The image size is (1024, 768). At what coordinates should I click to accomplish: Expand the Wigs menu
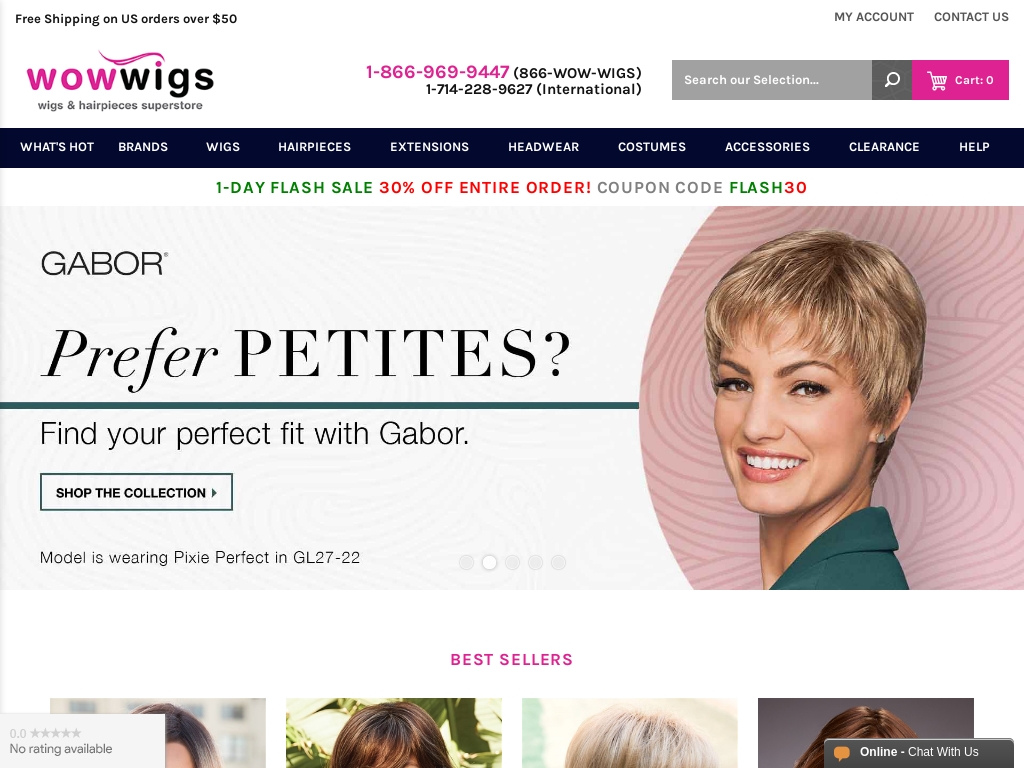pos(223,147)
